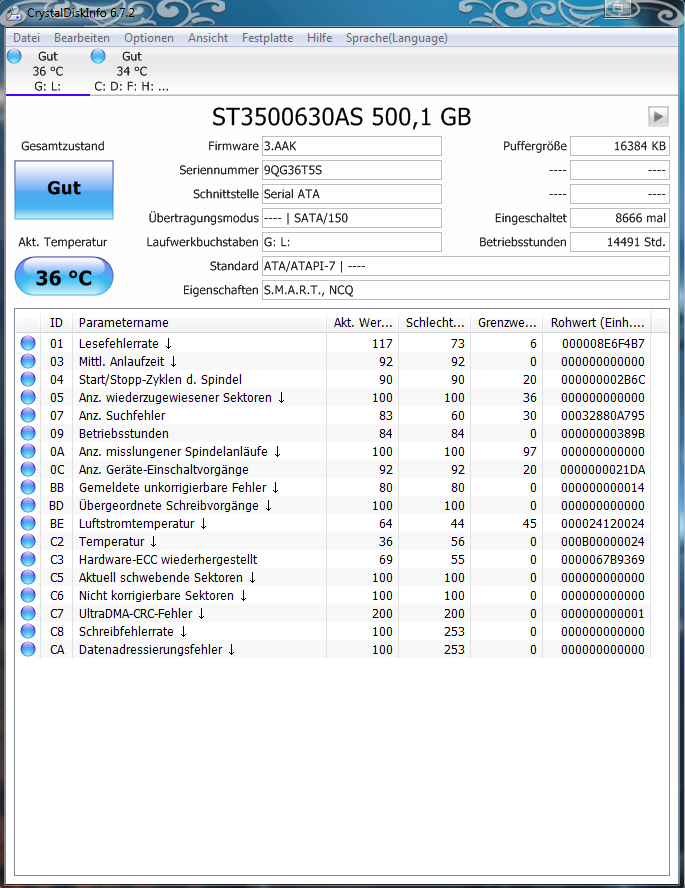Open the Datei menu
Viewport: 685px width, 888px height.
pyautogui.click(x=26, y=38)
